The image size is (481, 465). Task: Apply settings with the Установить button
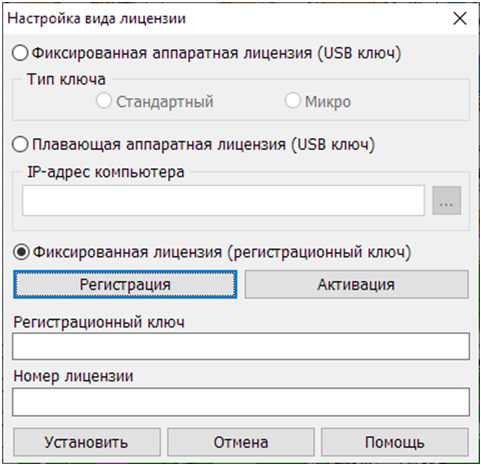[87, 442]
